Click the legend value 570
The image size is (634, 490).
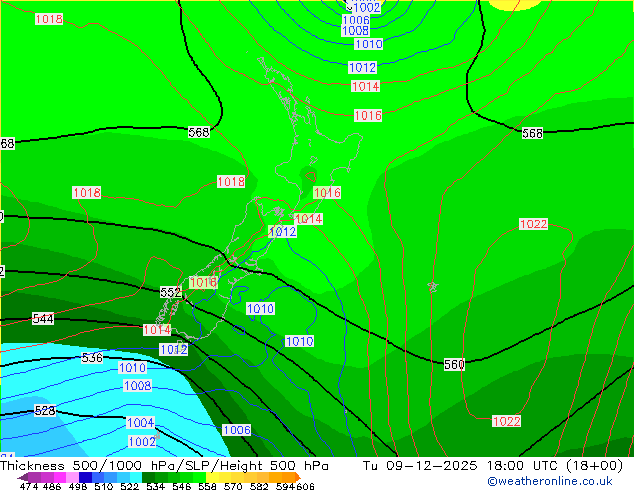[233, 486]
